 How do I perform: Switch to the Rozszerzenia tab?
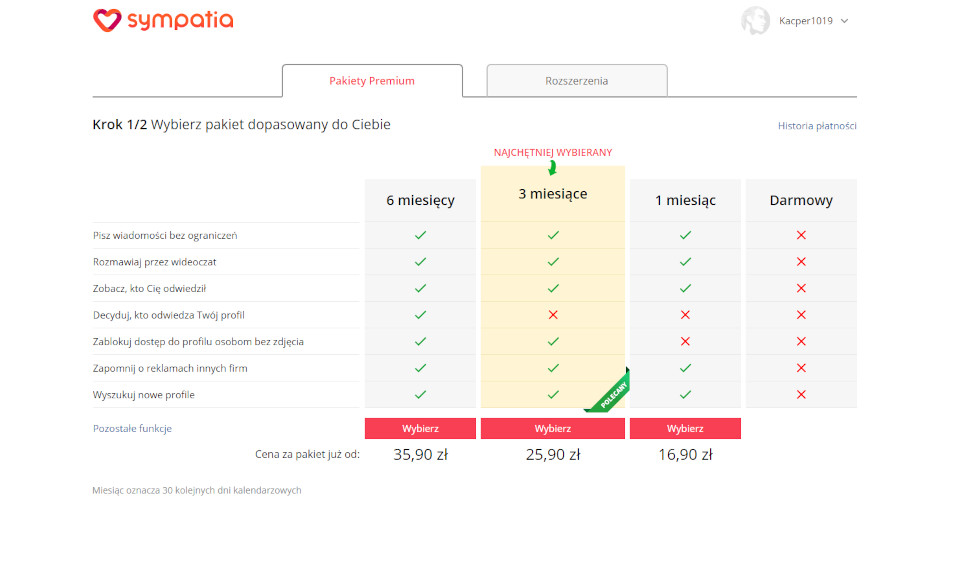coord(577,81)
